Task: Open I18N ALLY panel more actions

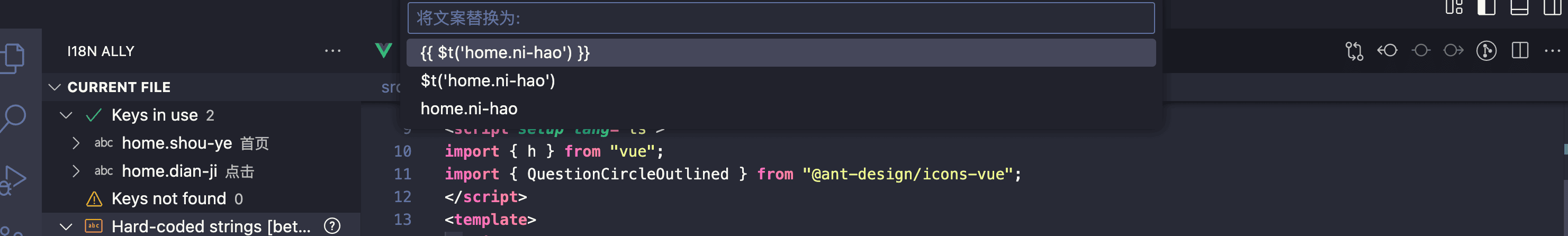Action: [x=332, y=51]
